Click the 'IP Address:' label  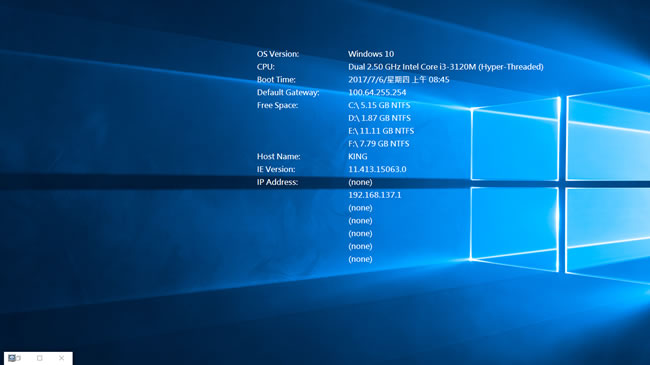coord(277,182)
